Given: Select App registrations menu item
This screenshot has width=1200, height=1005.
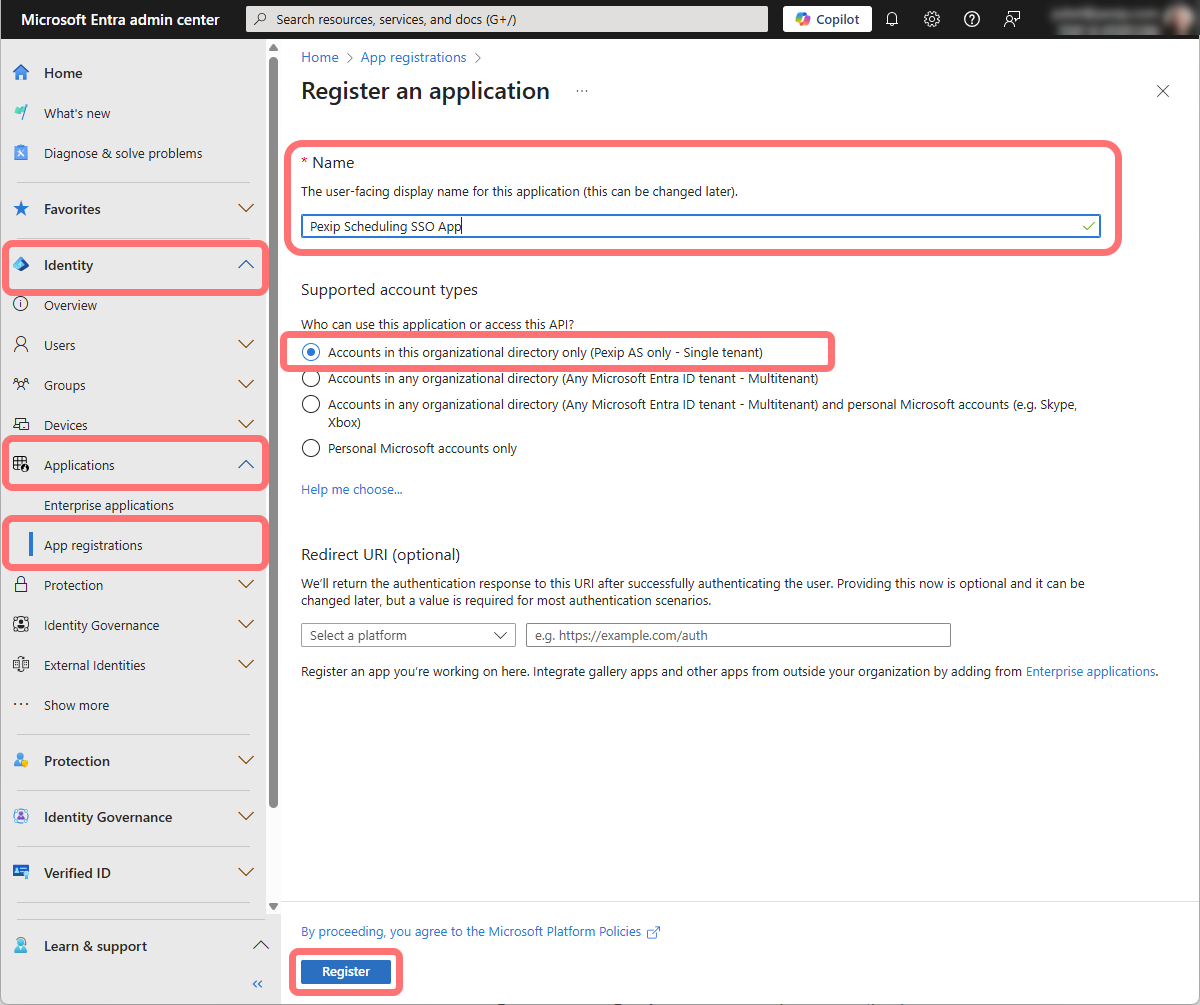Looking at the screenshot, I should point(93,545).
